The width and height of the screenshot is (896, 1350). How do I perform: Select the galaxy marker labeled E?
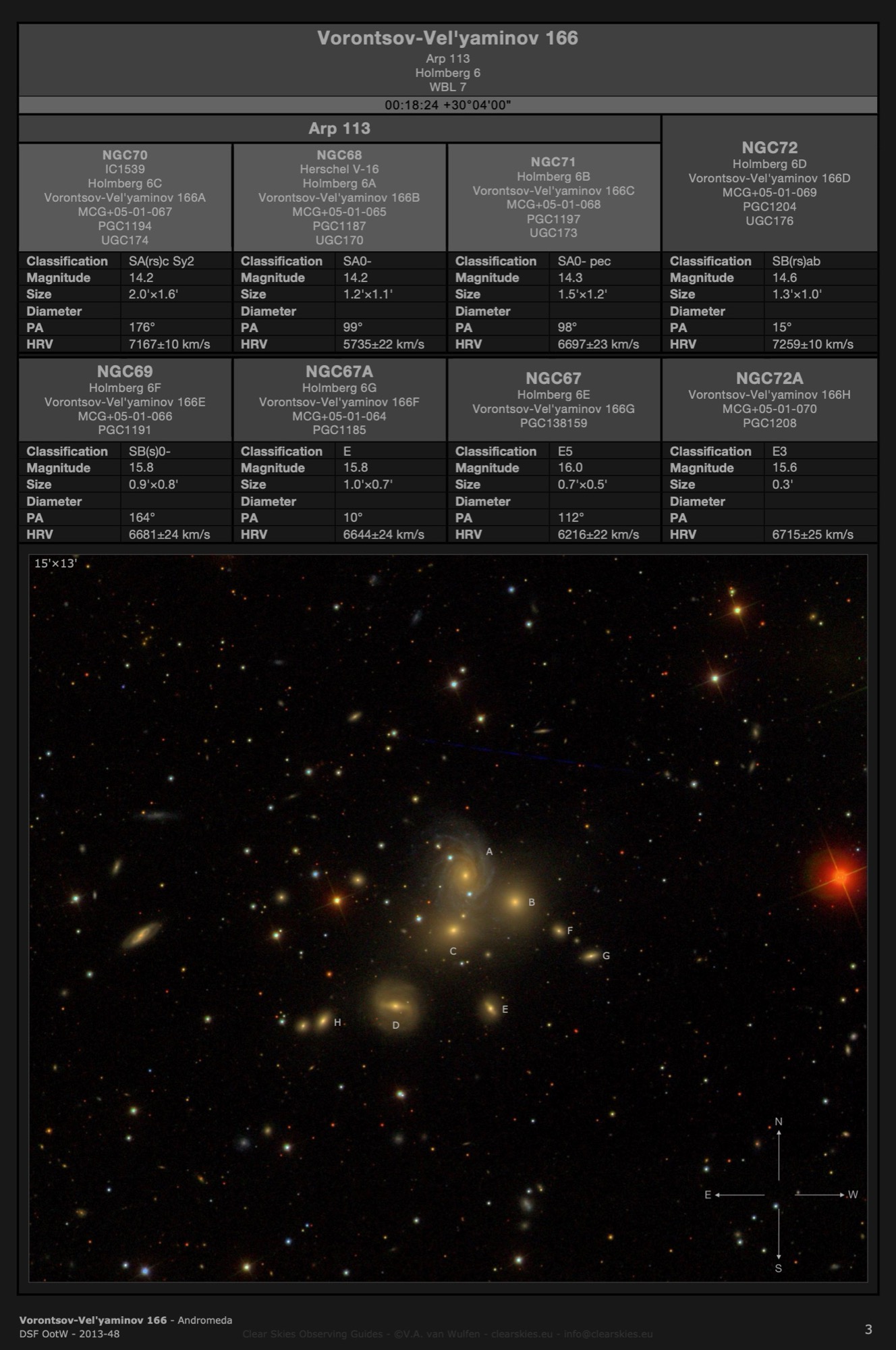coord(491,1008)
